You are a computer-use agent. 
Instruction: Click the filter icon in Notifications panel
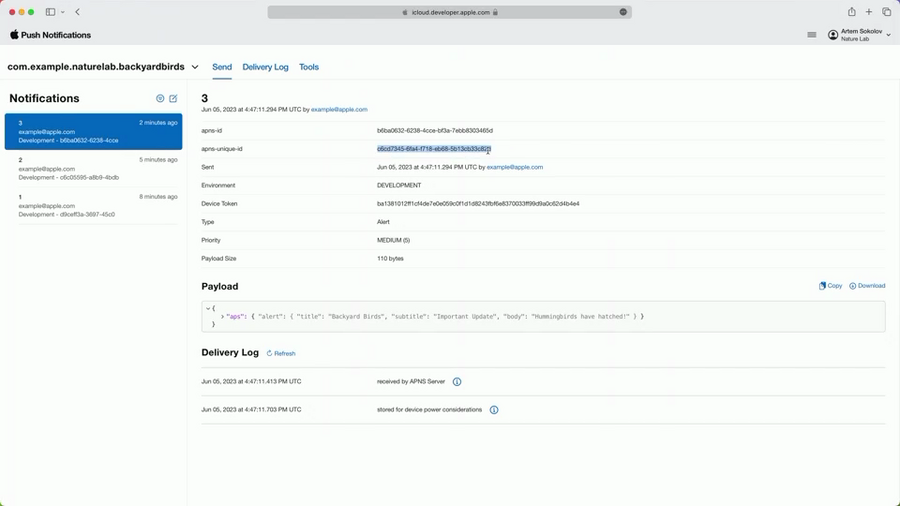click(x=160, y=99)
